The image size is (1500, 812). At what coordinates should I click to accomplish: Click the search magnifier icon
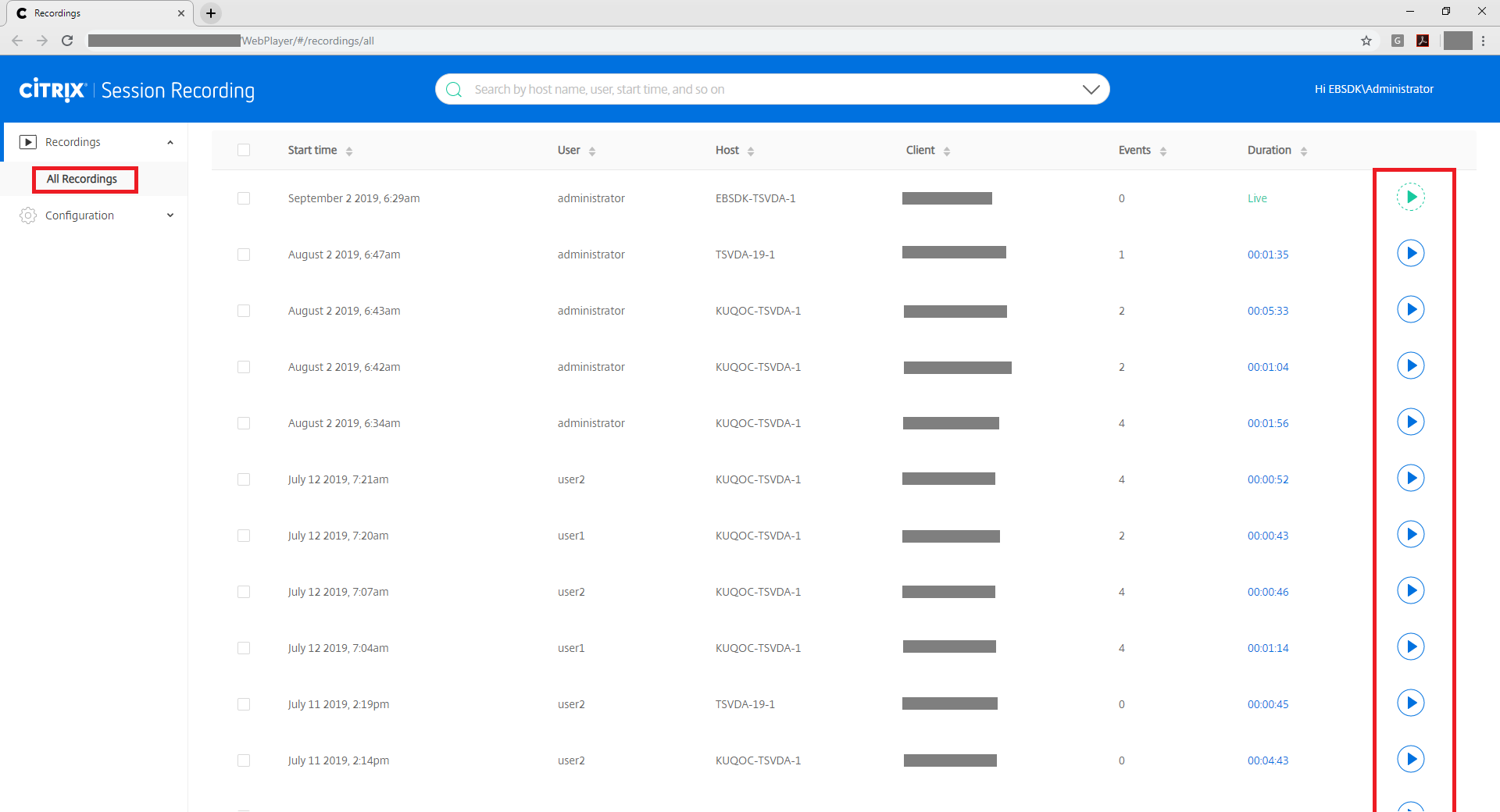[454, 90]
